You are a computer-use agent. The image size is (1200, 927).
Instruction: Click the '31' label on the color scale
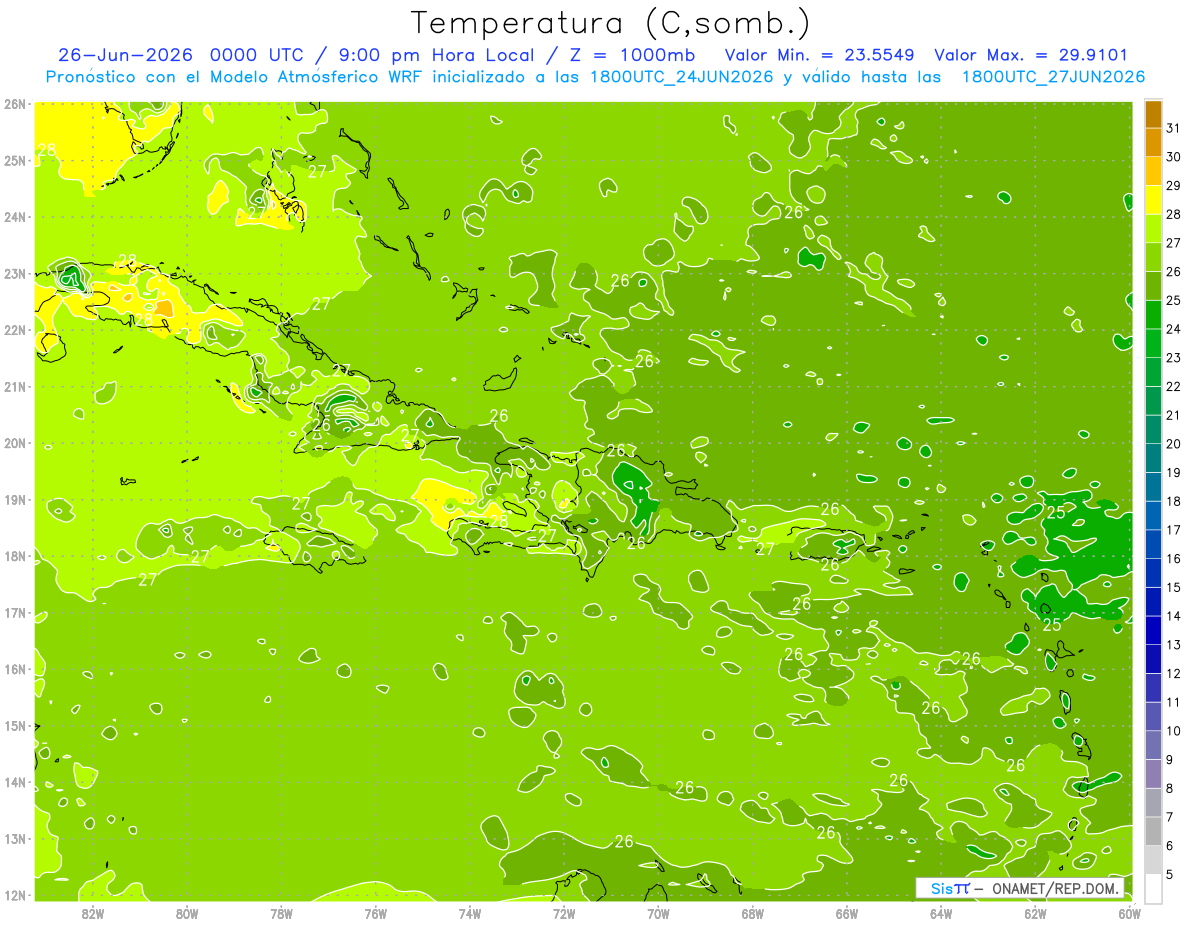1173,128
